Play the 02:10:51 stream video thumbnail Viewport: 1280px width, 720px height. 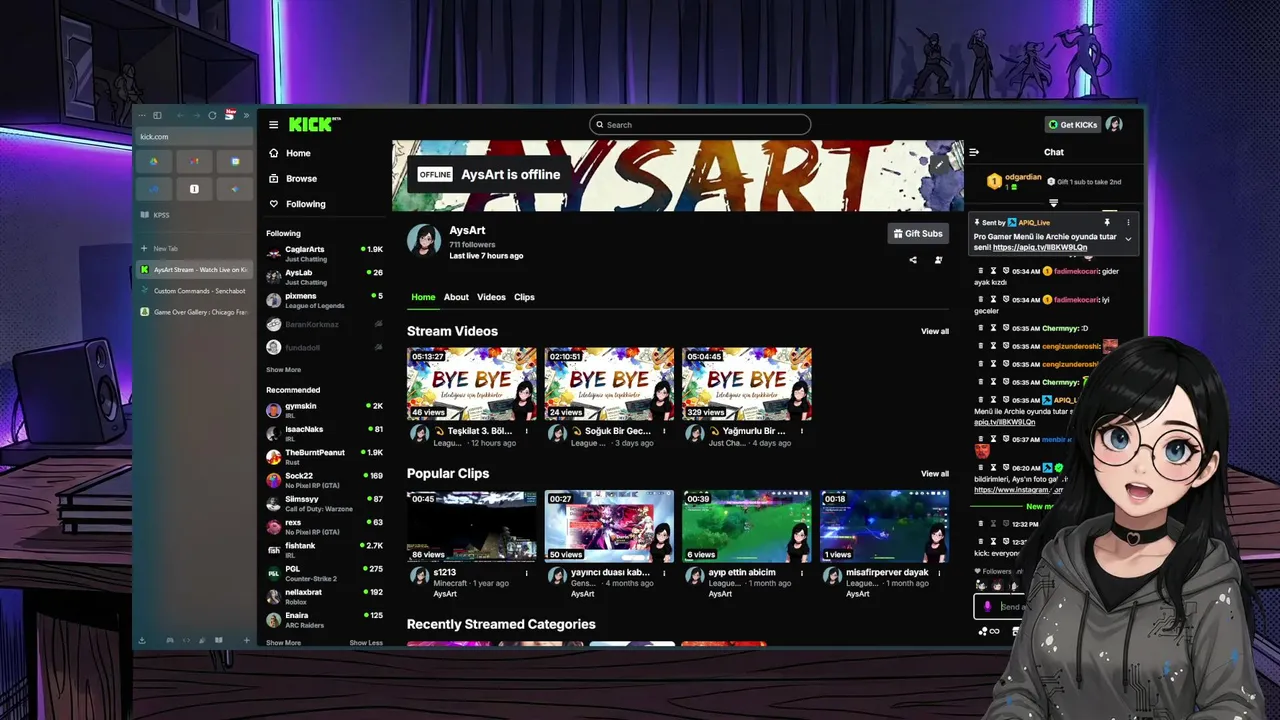609,384
